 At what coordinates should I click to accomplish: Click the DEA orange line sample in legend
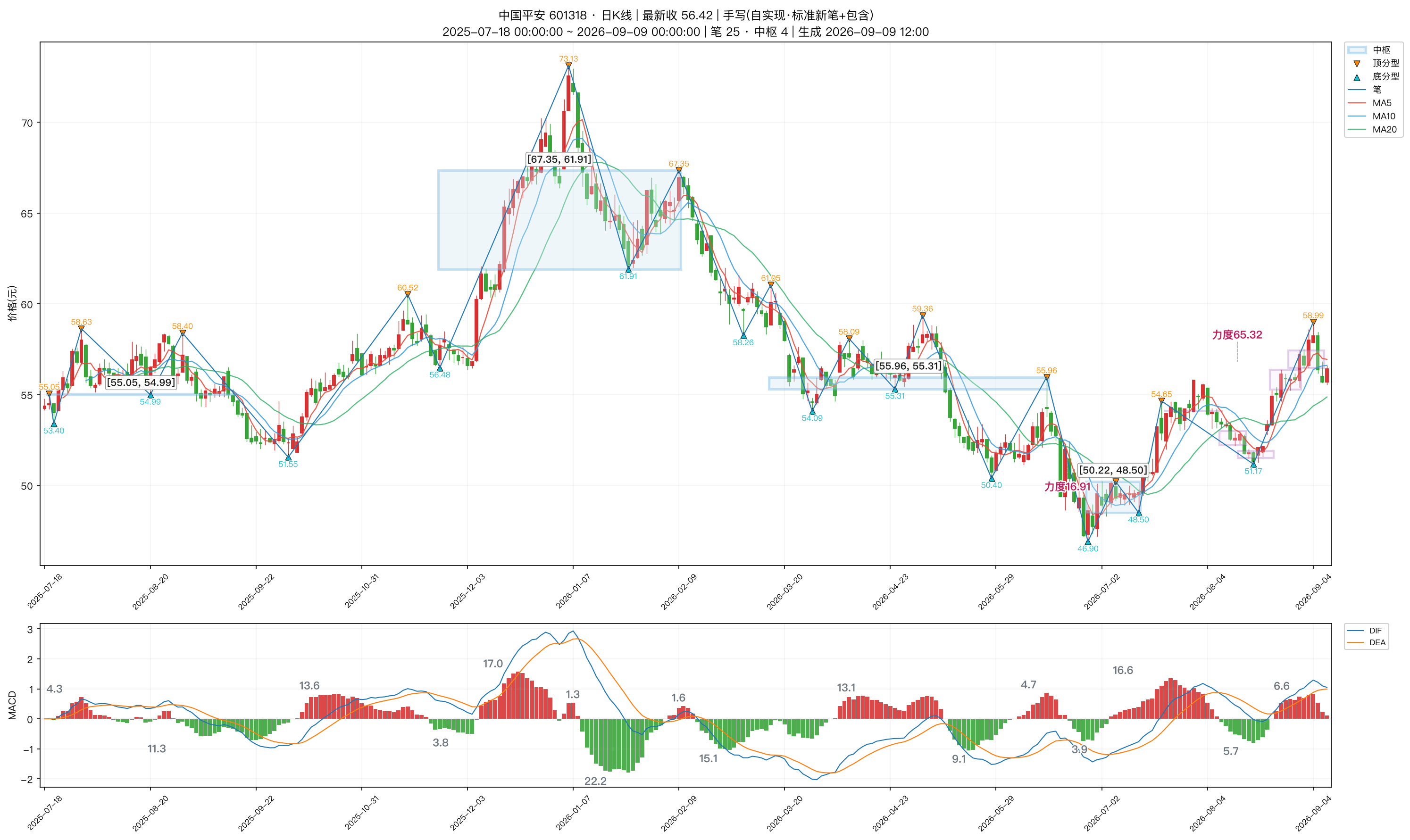(x=1356, y=642)
